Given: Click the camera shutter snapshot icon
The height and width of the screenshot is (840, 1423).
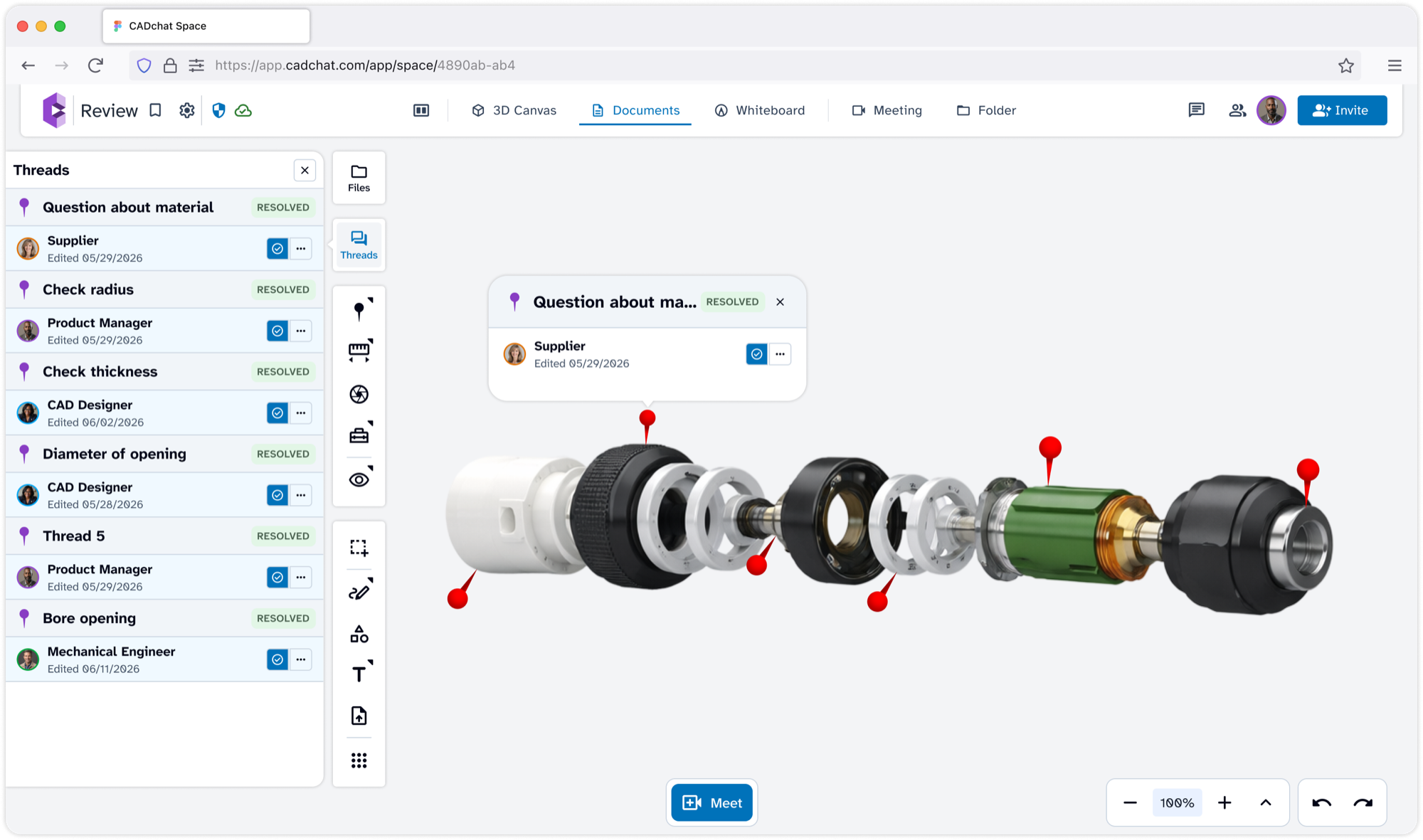Looking at the screenshot, I should [x=359, y=394].
